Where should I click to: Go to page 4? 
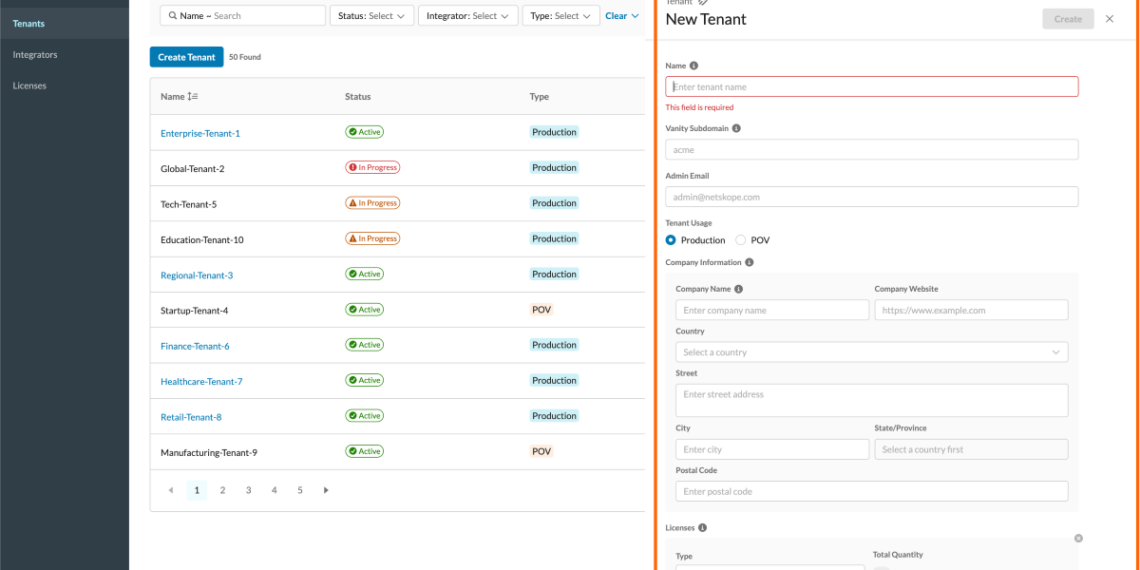(274, 490)
